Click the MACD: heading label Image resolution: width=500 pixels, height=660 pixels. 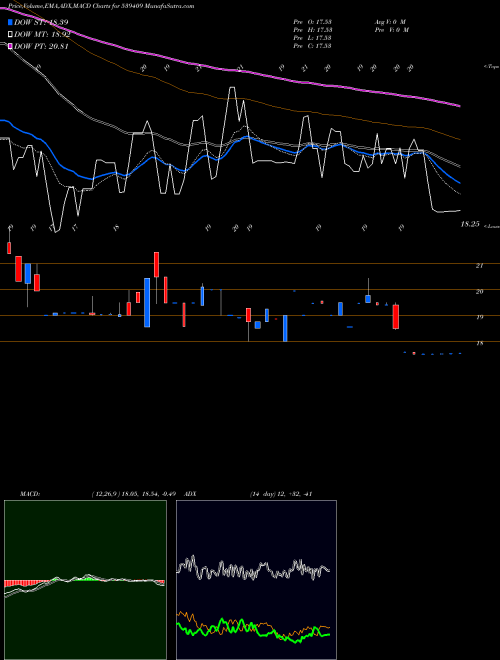[29, 494]
